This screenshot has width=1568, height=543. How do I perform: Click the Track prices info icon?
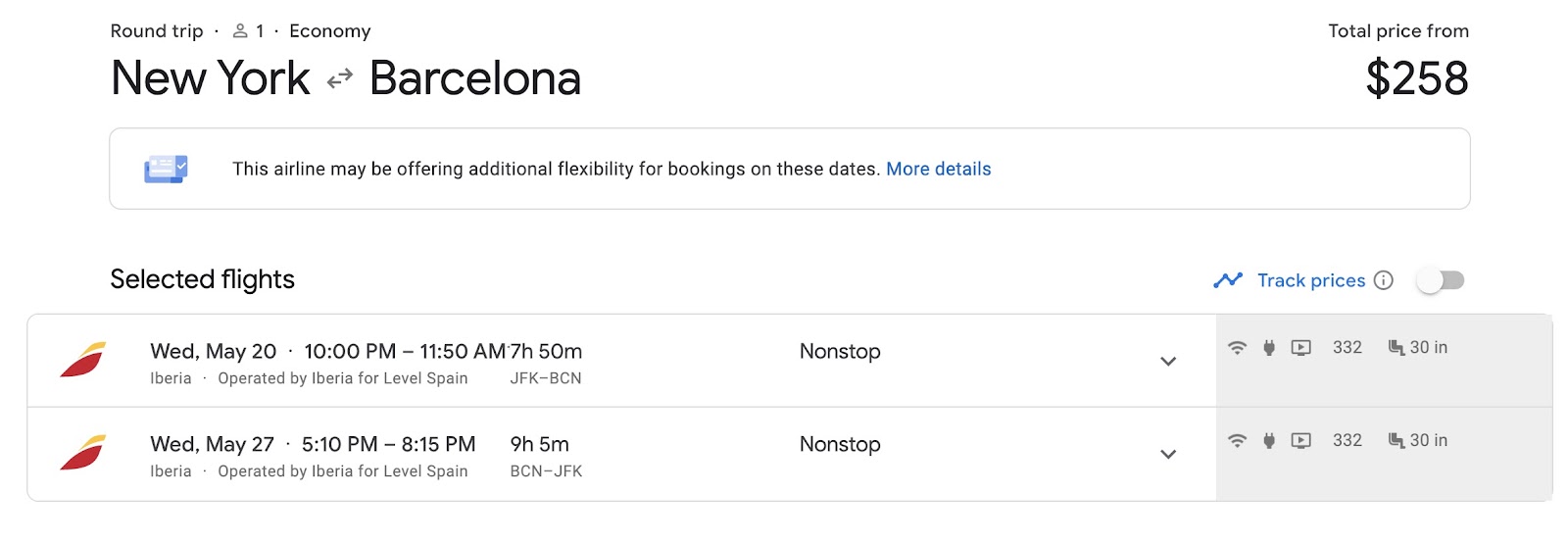coord(1384,280)
